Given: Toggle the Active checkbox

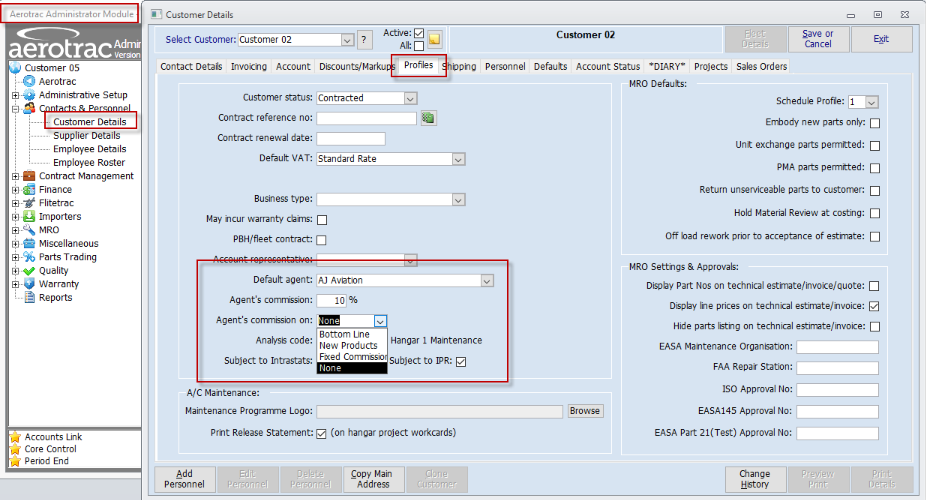Looking at the screenshot, I should coord(419,33).
